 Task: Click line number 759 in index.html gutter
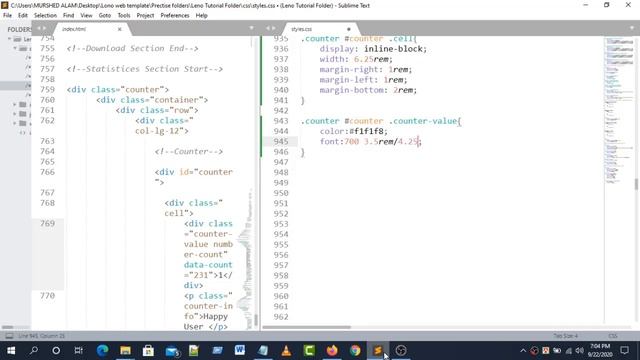[x=47, y=89]
